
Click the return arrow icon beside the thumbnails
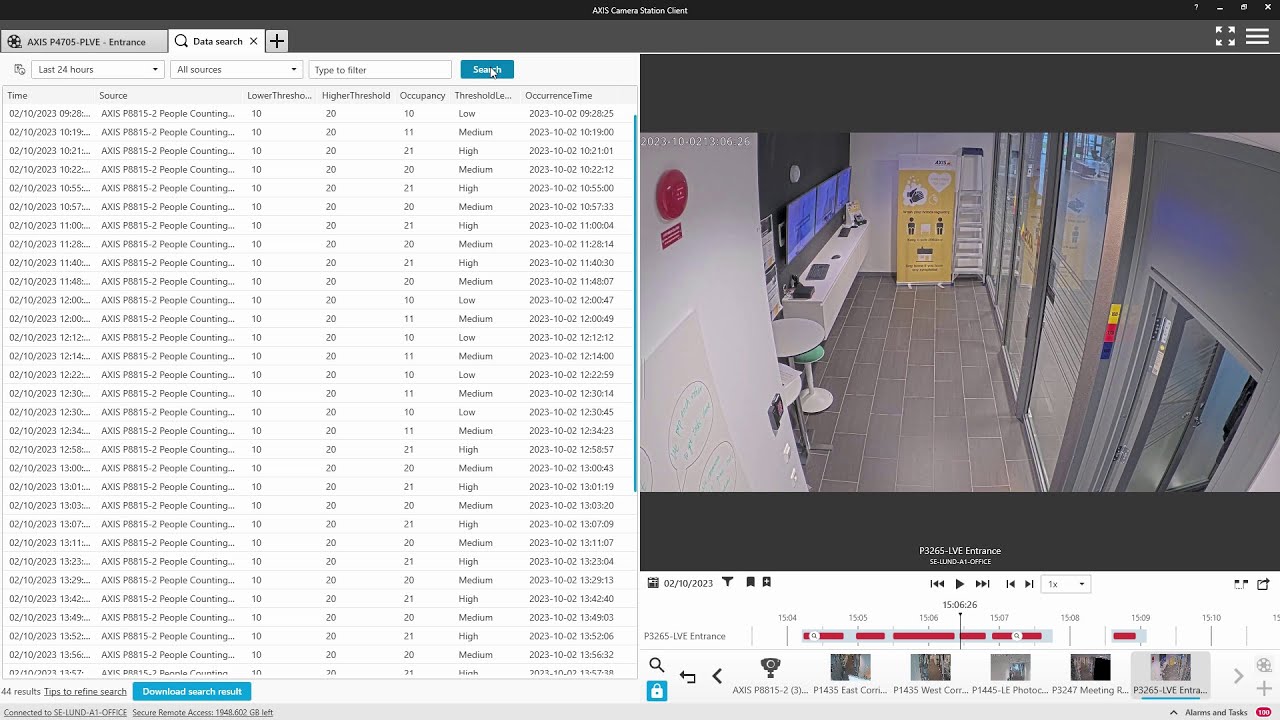(688, 677)
